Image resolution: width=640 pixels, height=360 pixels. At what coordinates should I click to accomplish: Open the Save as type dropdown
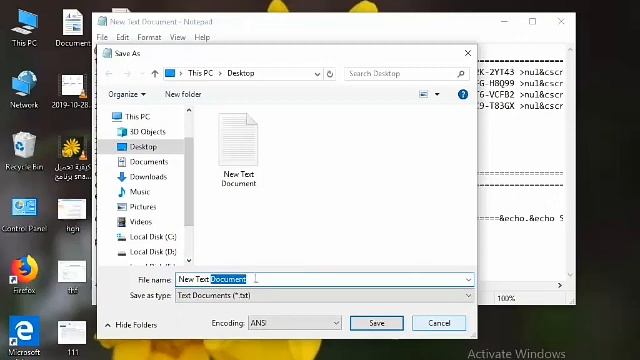pos(324,296)
